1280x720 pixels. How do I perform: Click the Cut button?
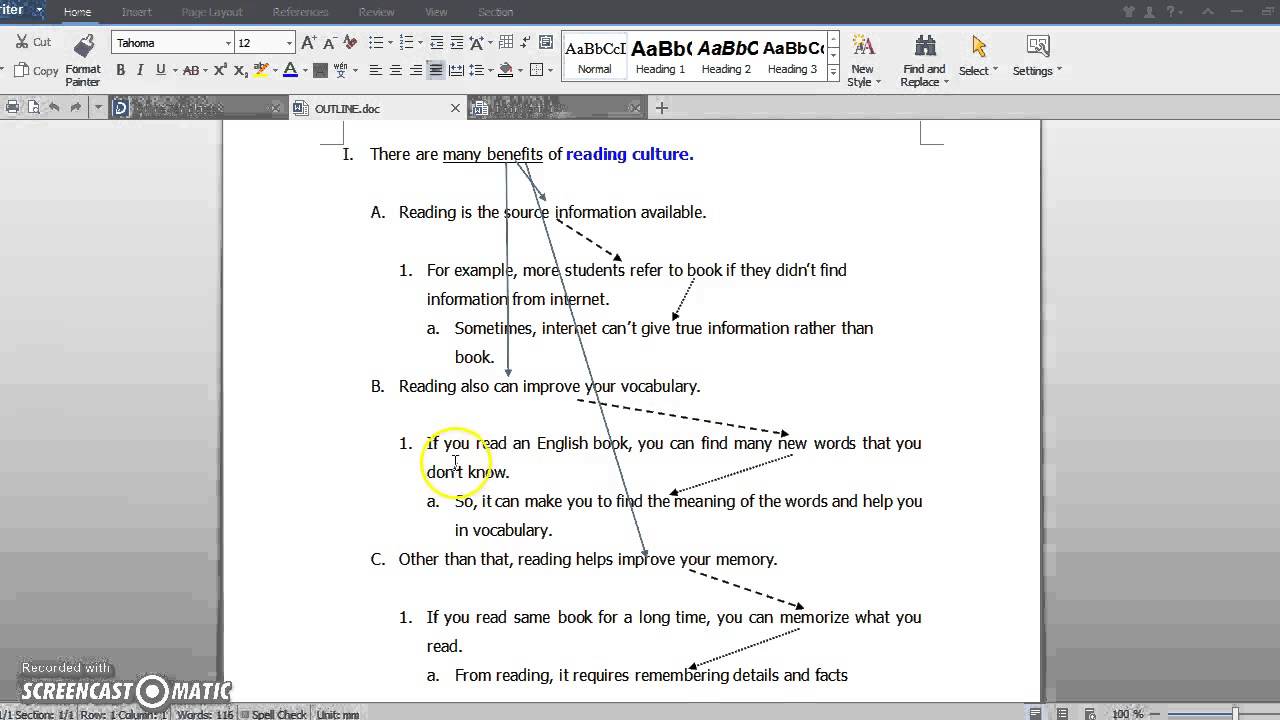point(33,42)
